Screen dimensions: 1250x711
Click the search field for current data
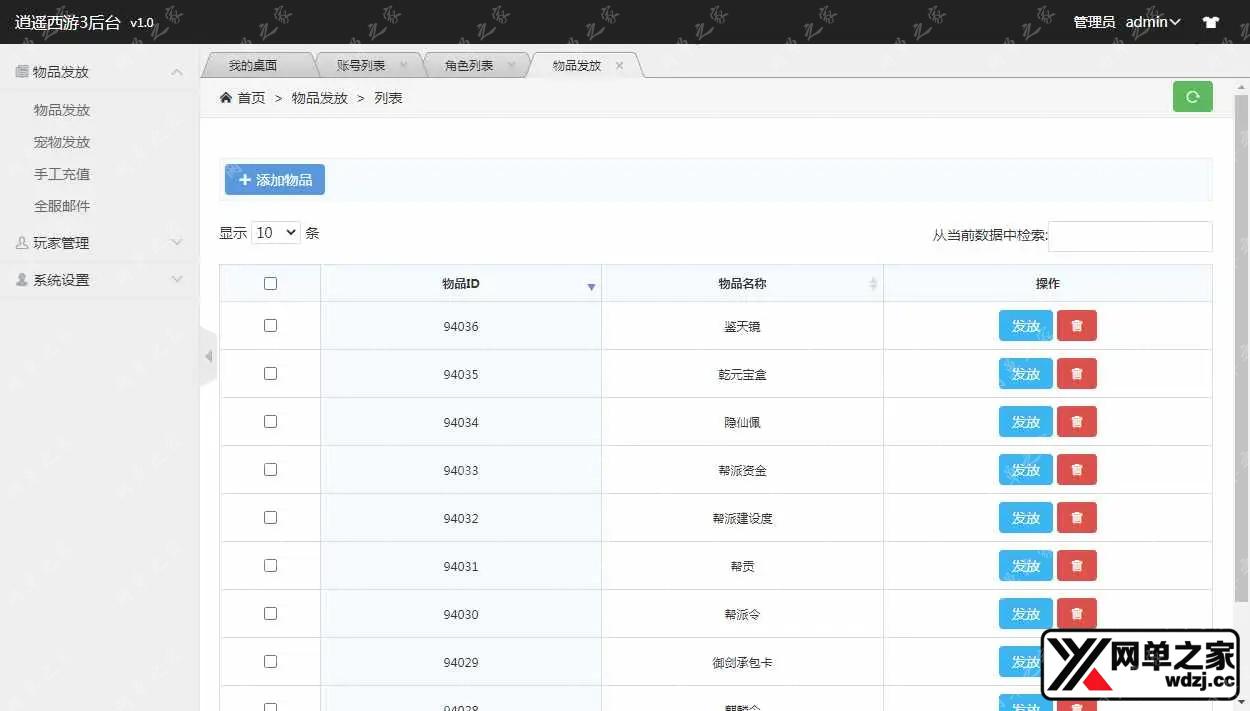pos(1130,236)
